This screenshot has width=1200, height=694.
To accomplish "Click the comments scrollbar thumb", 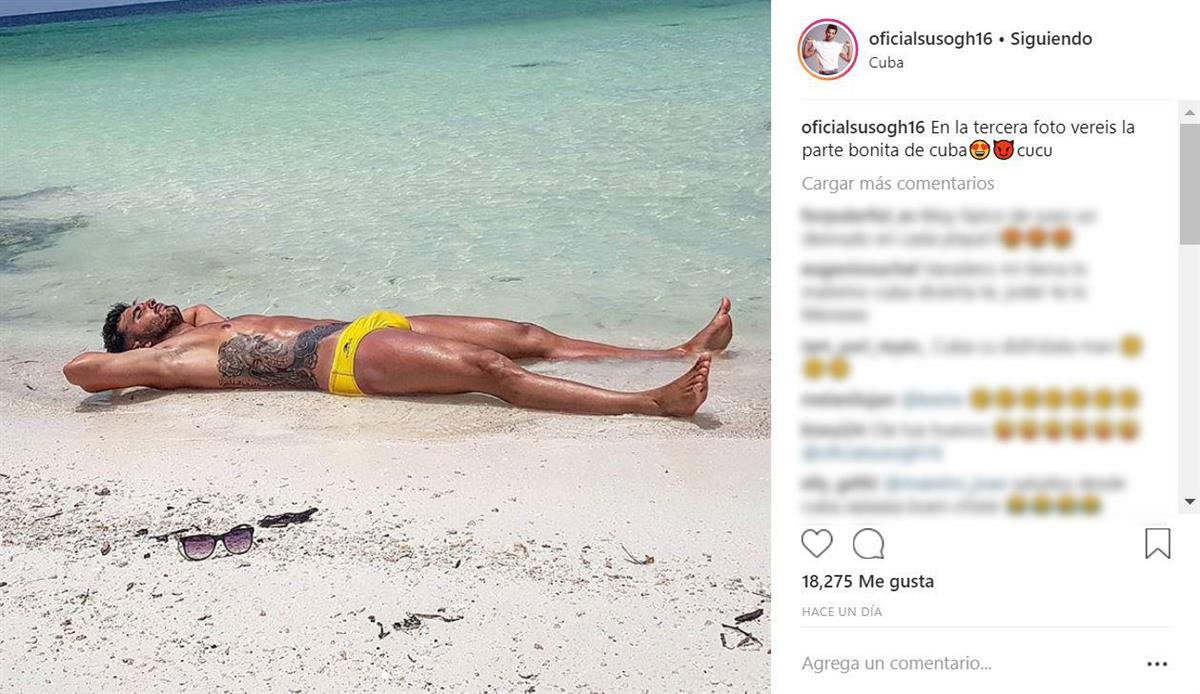I will (x=1189, y=184).
